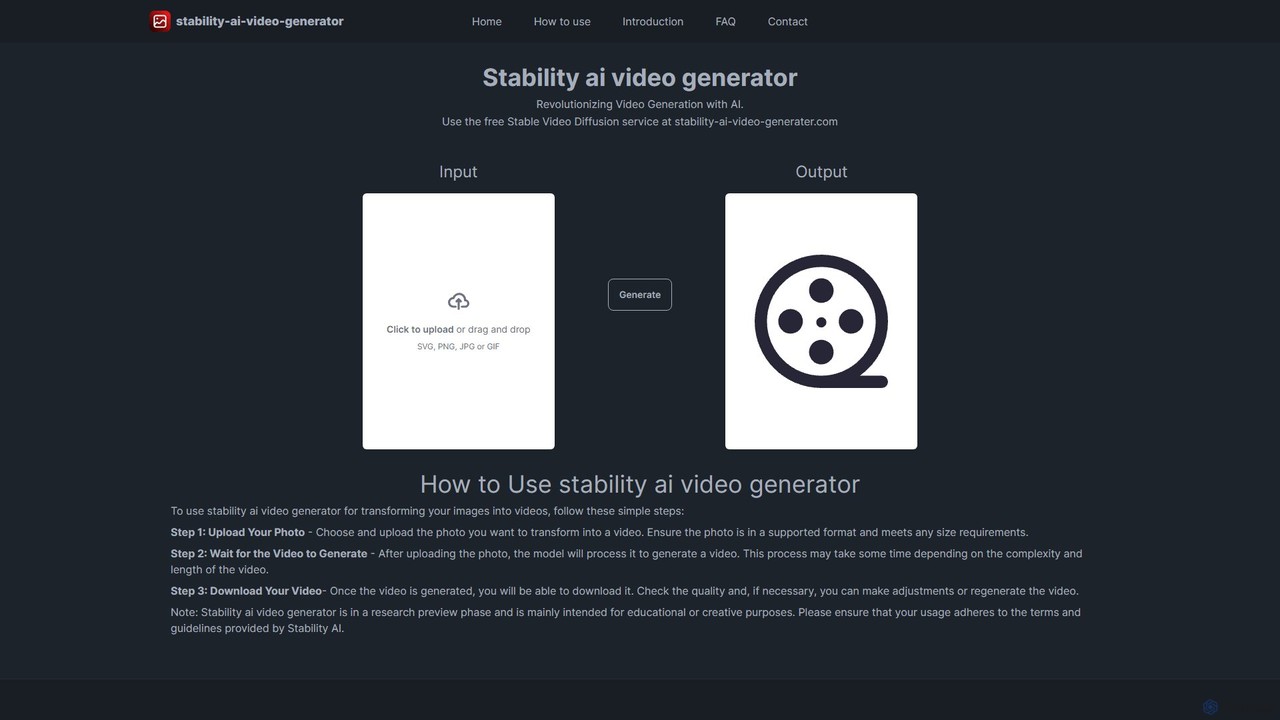This screenshot has width=1280, height=720.
Task: Click 'Step 2: Wait for the Video to Generate'
Action: [269, 554]
